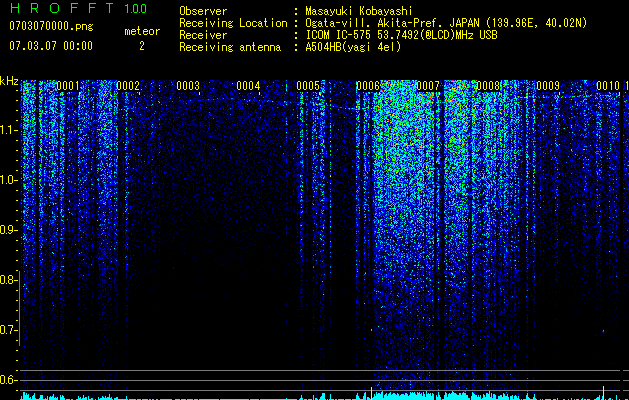Click the 0002 minute time marker
The width and height of the screenshot is (629, 400).
(x=128, y=86)
